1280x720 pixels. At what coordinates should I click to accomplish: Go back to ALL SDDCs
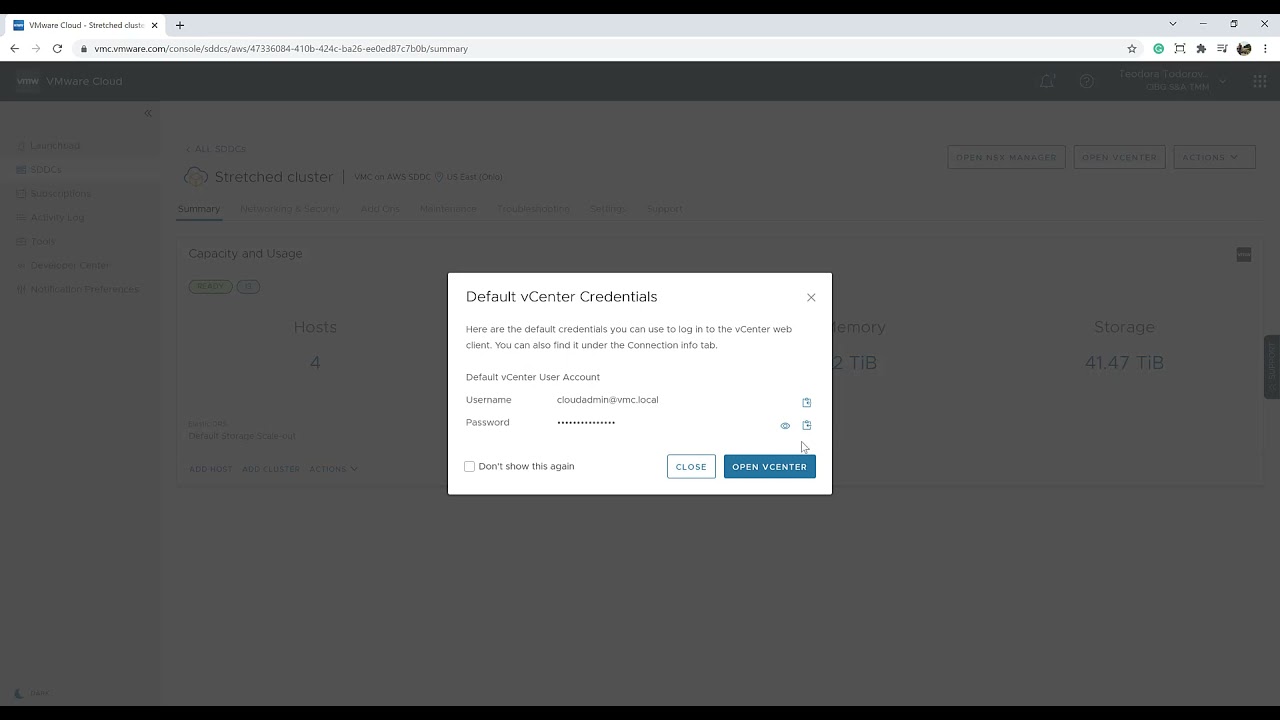(x=216, y=149)
